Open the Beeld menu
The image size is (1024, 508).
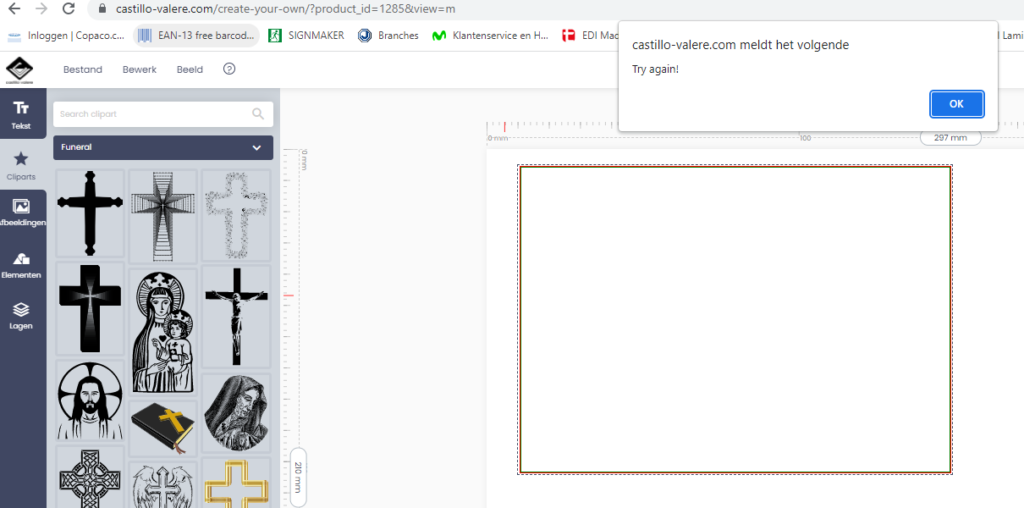click(190, 70)
